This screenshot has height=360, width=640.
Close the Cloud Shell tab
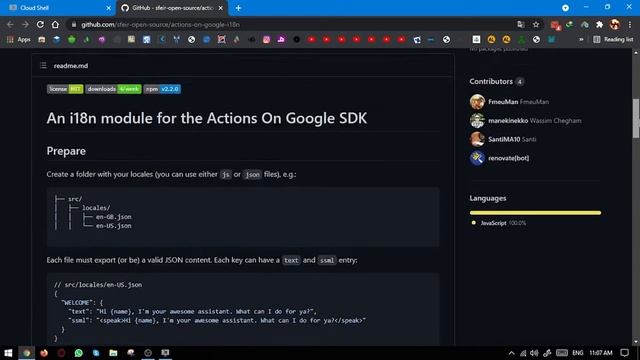click(x=109, y=8)
